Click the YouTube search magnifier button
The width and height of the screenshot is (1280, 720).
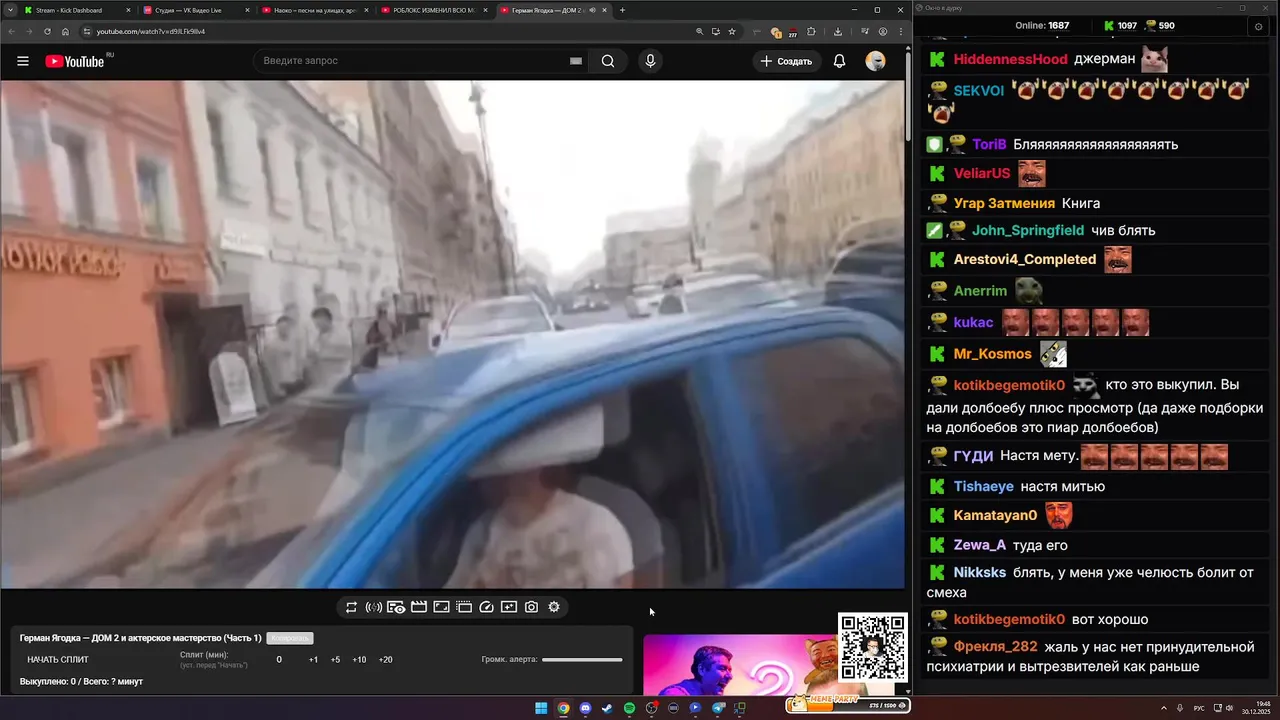(608, 61)
